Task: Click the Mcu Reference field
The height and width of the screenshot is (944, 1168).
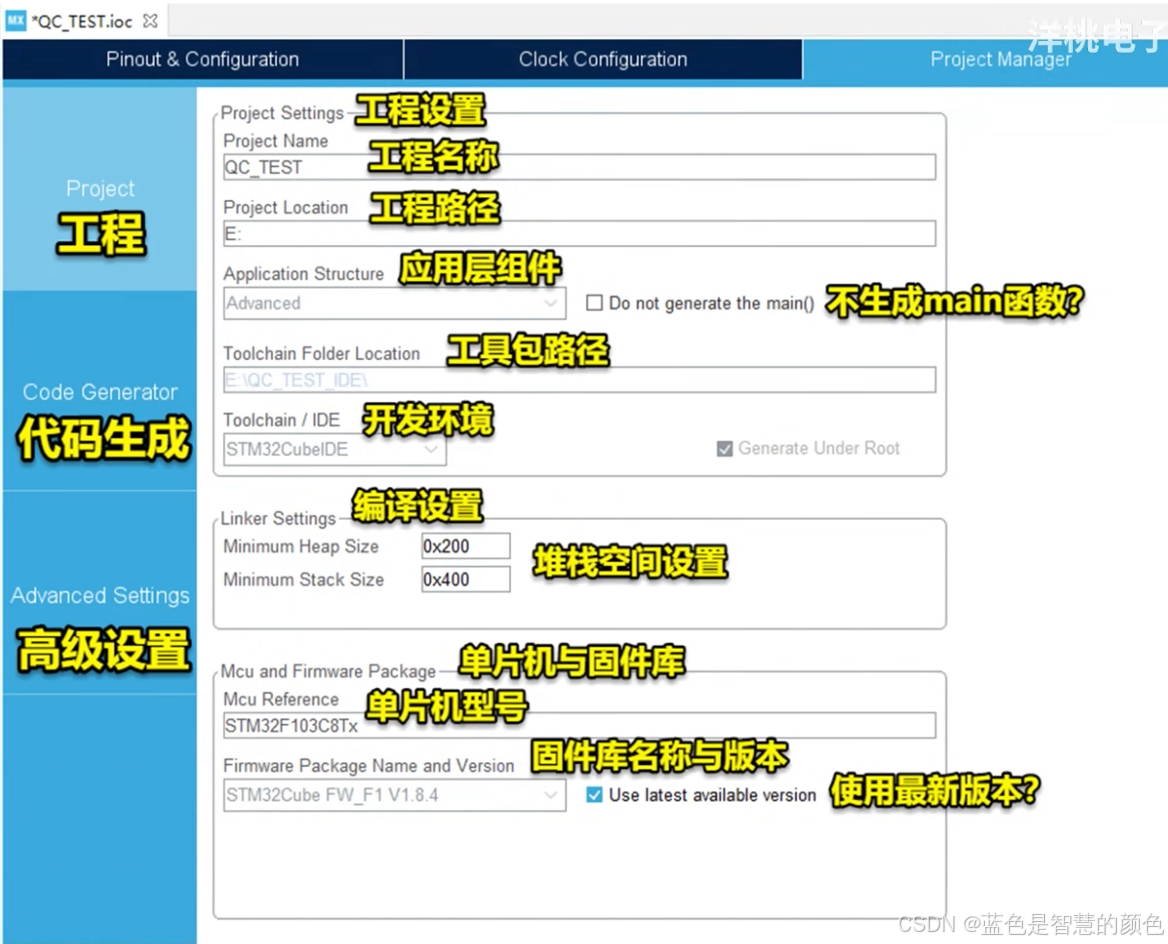Action: [579, 725]
